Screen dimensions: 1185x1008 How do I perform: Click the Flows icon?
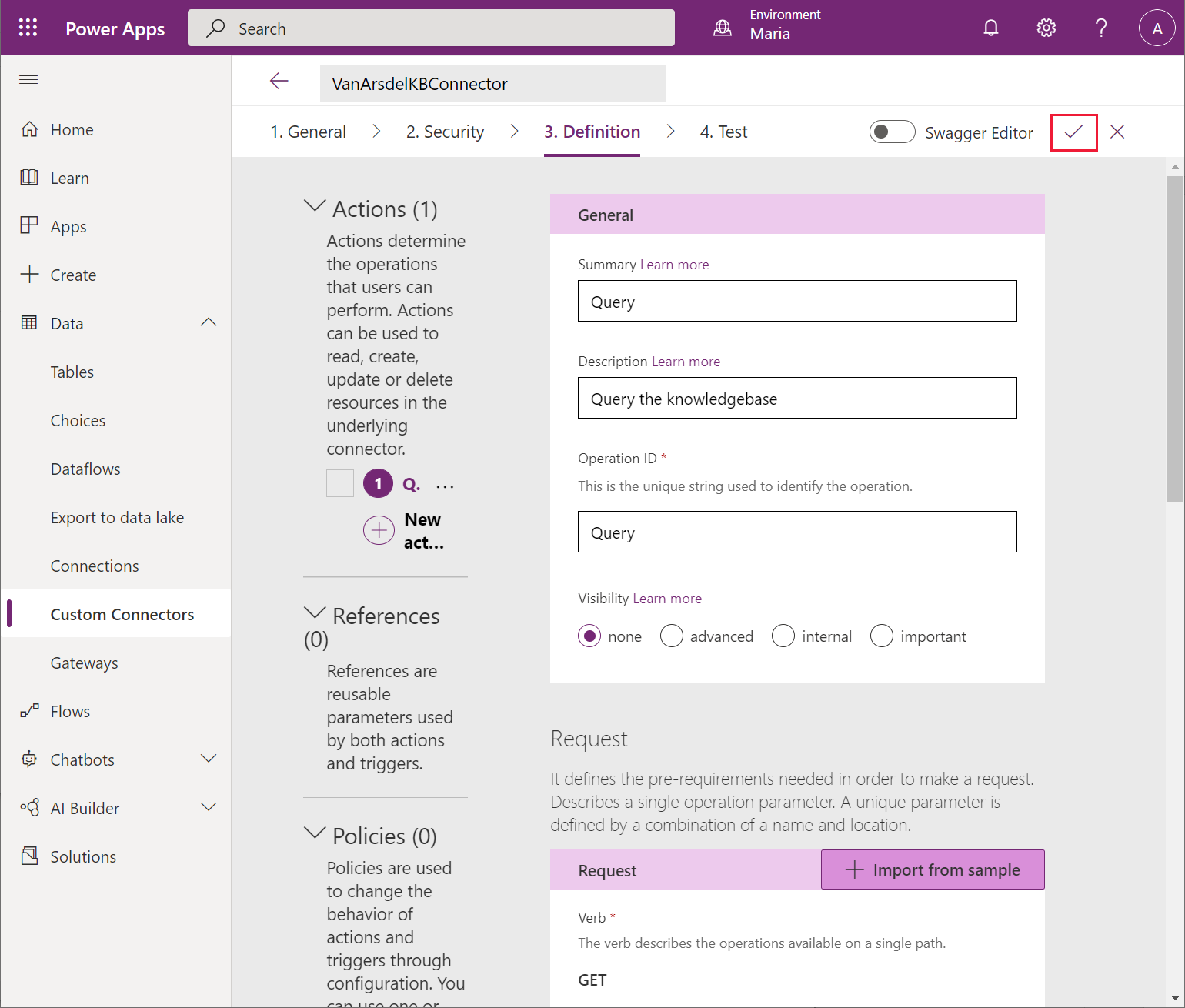[29, 711]
